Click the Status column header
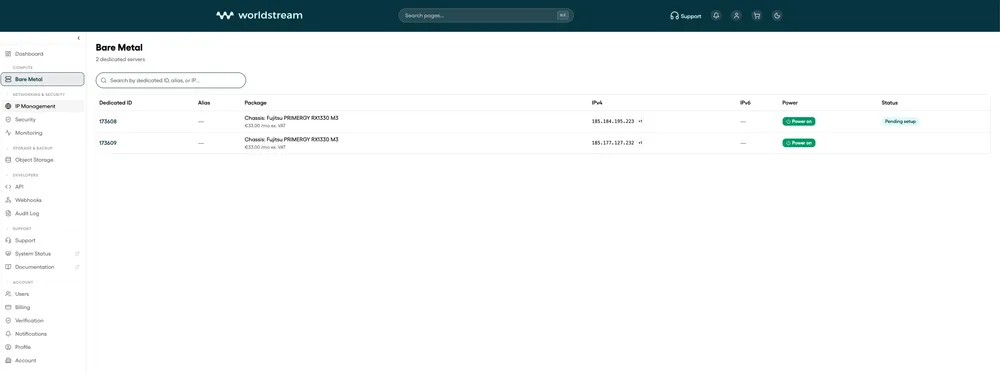The width and height of the screenshot is (1000, 373). point(890,103)
